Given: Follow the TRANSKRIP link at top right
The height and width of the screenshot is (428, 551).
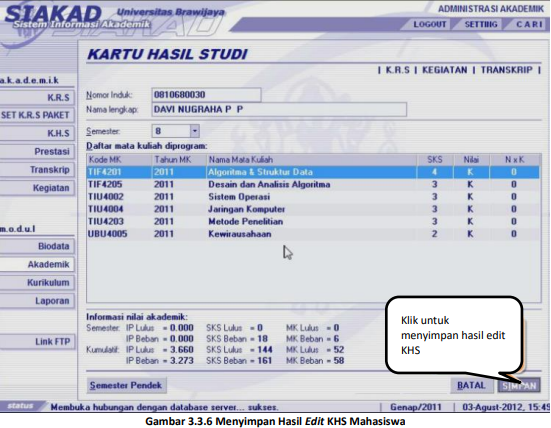Looking at the screenshot, I should tap(506, 70).
